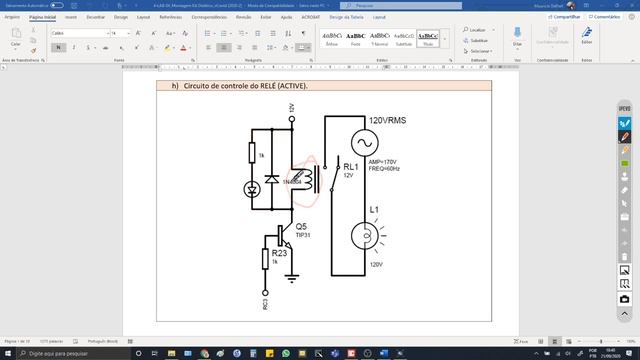
Task: Increase font size with the grow icon
Action: point(138,33)
